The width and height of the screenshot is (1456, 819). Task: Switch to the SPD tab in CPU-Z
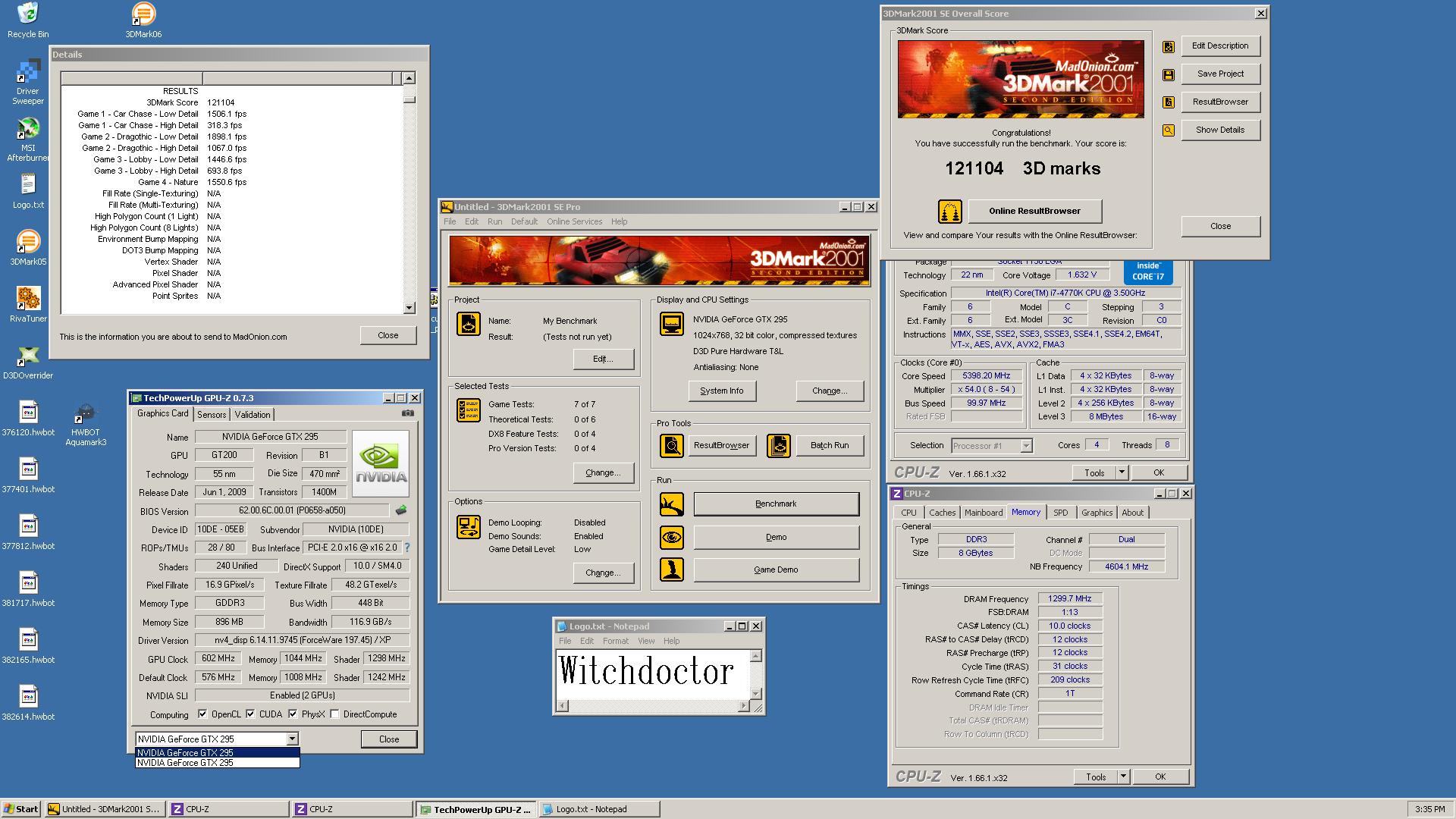1060,513
